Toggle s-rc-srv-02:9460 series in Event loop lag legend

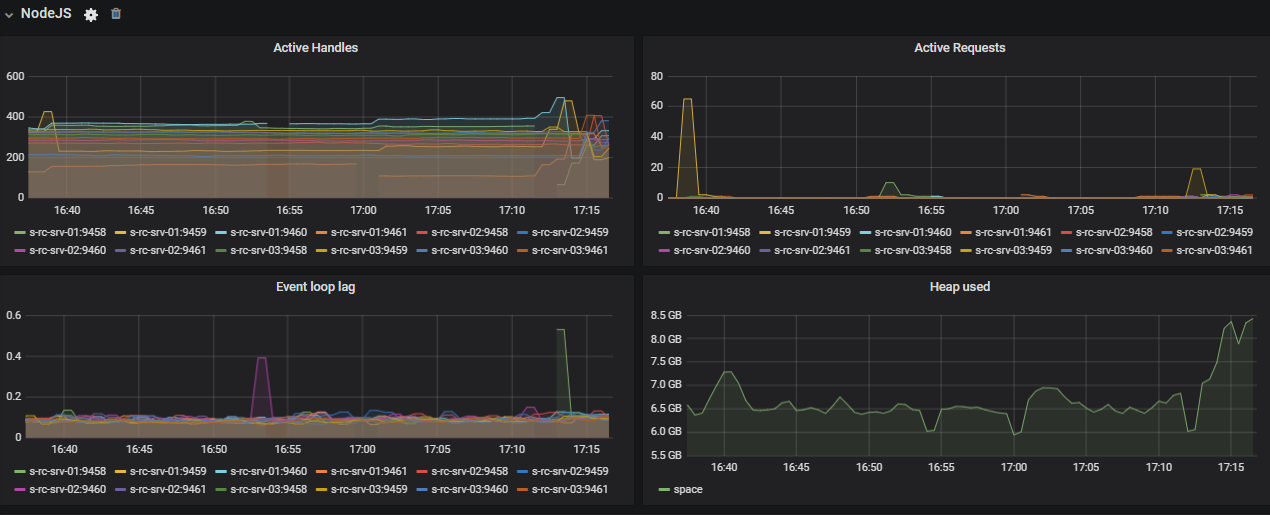point(67,489)
